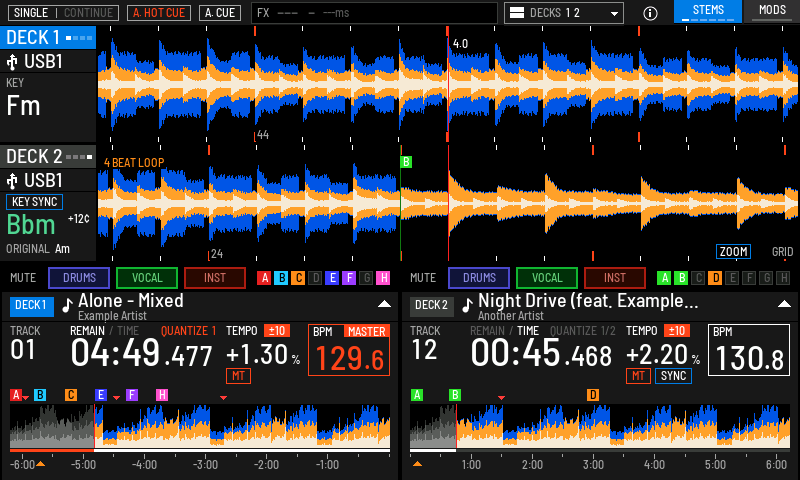Image resolution: width=800 pixels, height=480 pixels.
Task: Select Deck 1 hot cue H pad
Action: (x=383, y=278)
